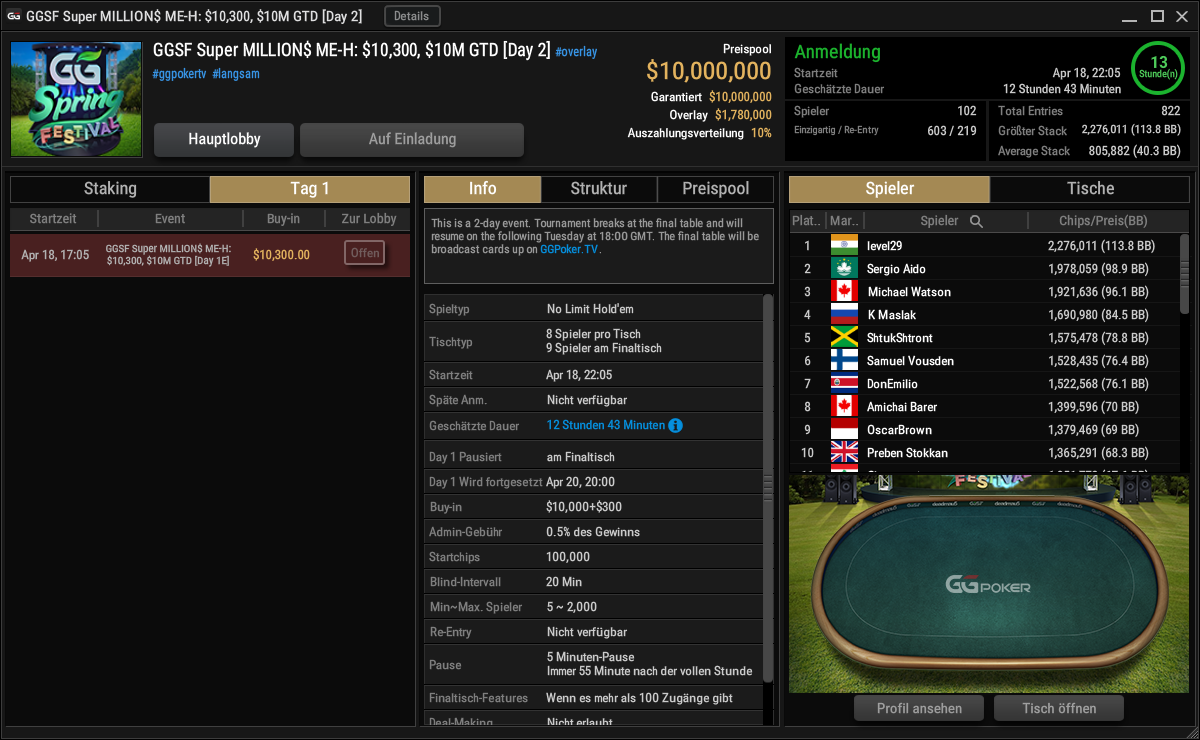Click the search magnifier in Spieler column
The height and width of the screenshot is (740, 1200).
976,221
